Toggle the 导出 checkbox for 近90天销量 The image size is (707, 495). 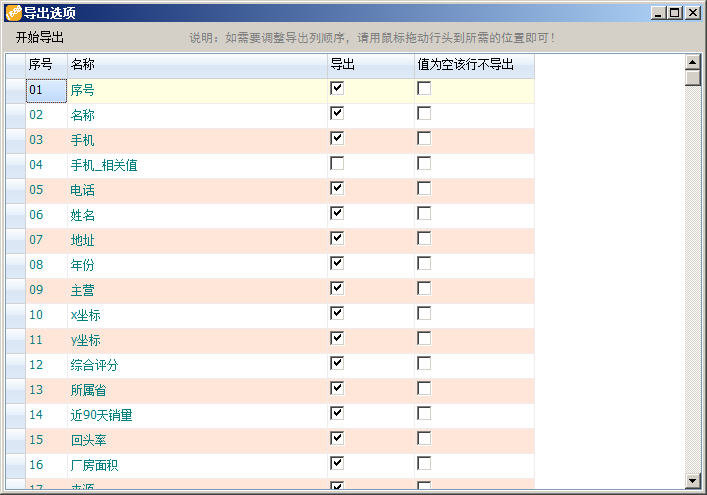point(337,413)
